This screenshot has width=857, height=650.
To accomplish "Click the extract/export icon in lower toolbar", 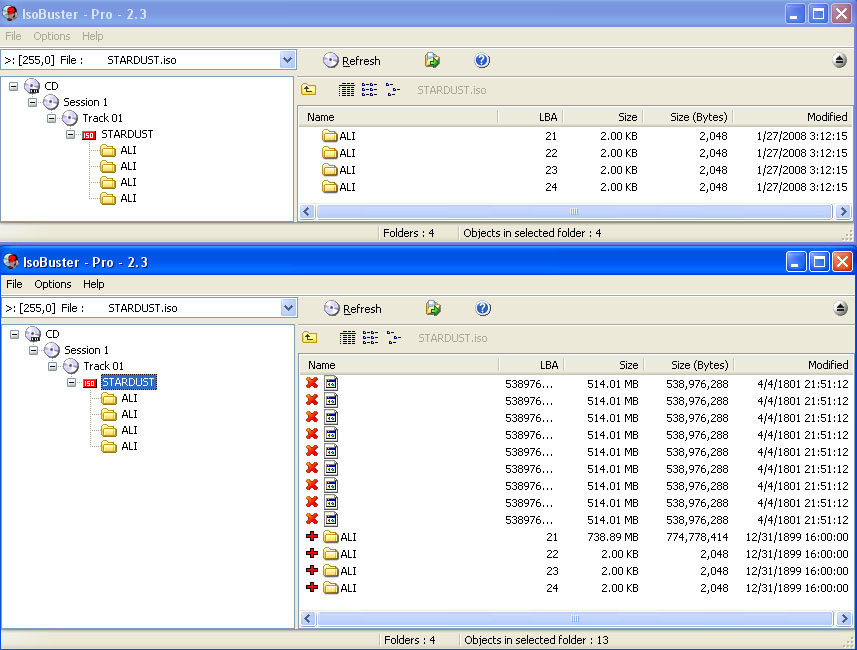I will click(x=433, y=308).
